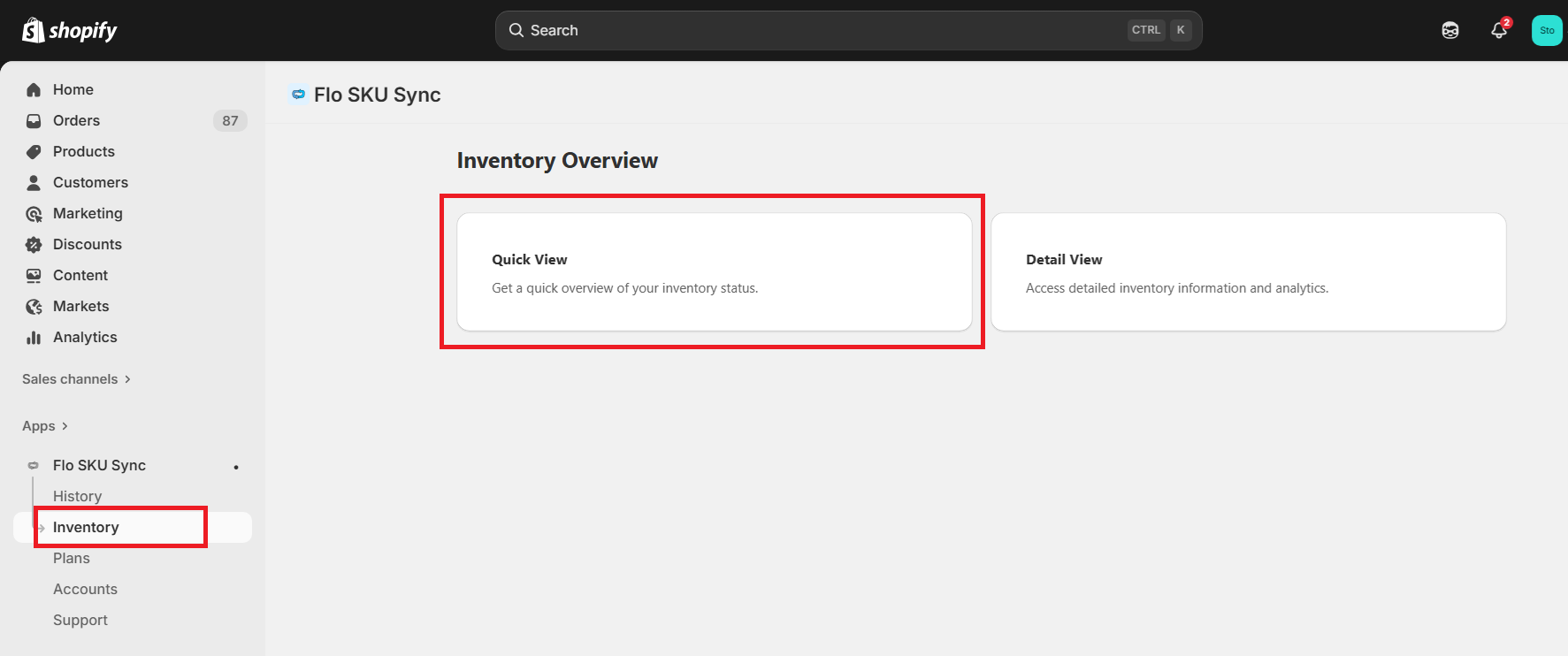Open the store account avatar
Image resolution: width=1568 pixels, height=656 pixels.
[1547, 30]
